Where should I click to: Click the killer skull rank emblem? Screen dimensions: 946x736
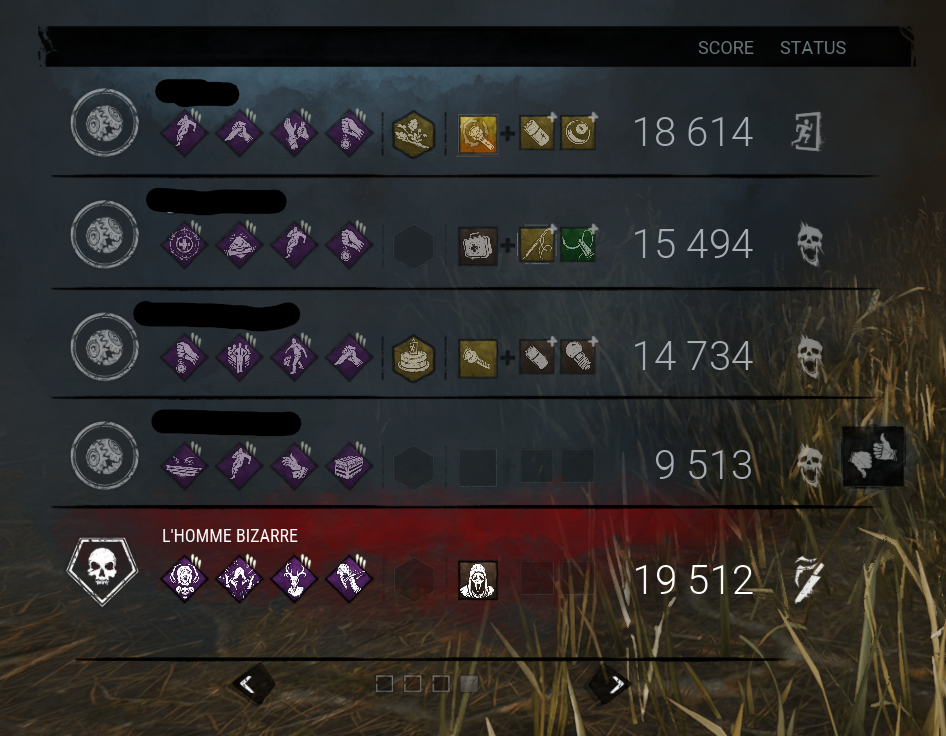(103, 571)
